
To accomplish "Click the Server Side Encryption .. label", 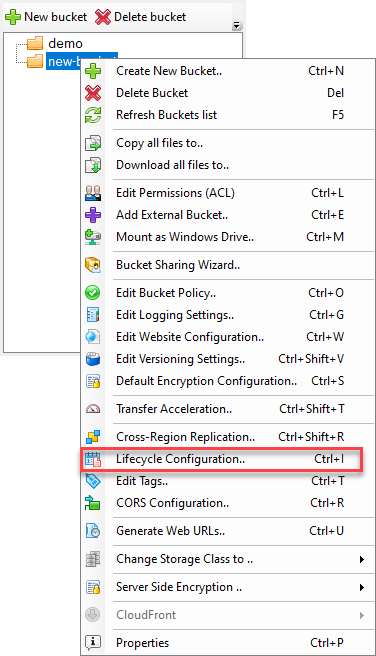I will [179, 587].
